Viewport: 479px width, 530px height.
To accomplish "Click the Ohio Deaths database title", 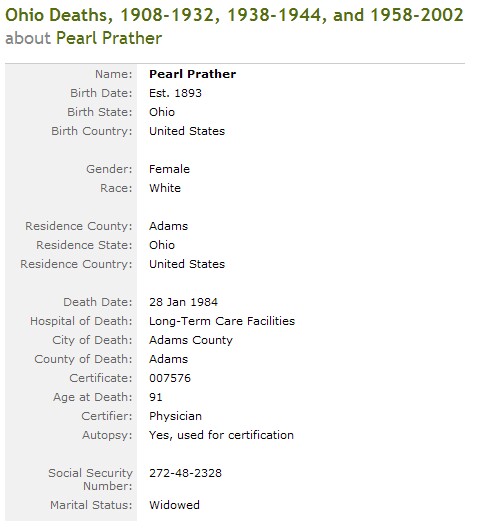I will point(234,15).
